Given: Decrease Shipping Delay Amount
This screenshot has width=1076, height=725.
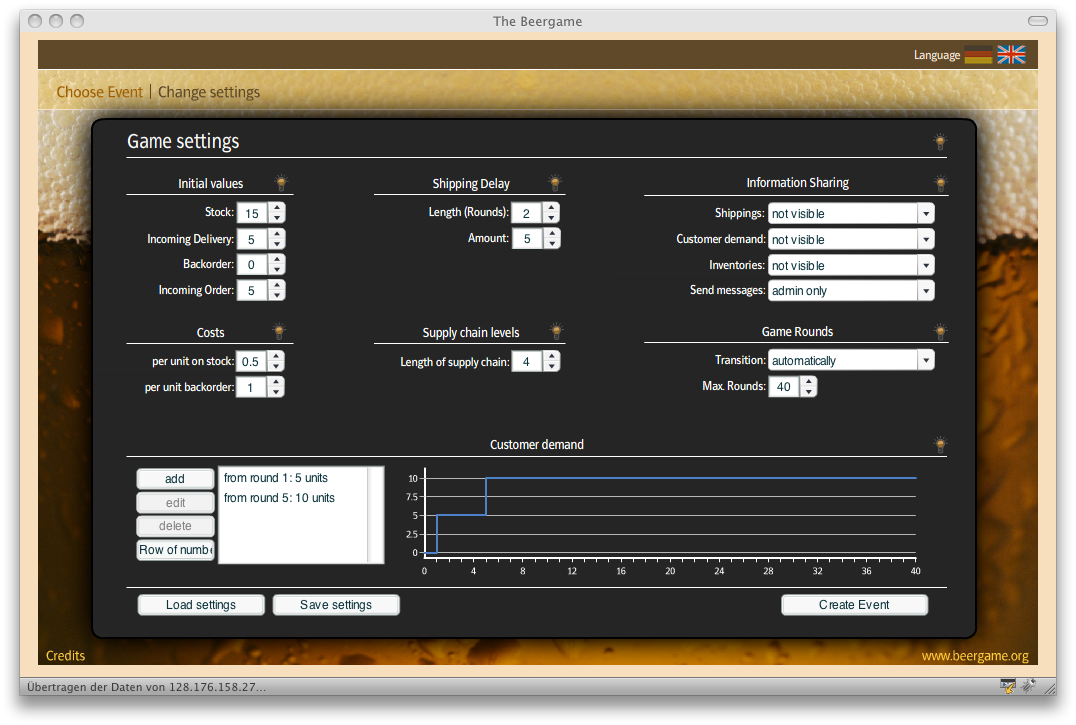Looking at the screenshot, I should 551,243.
